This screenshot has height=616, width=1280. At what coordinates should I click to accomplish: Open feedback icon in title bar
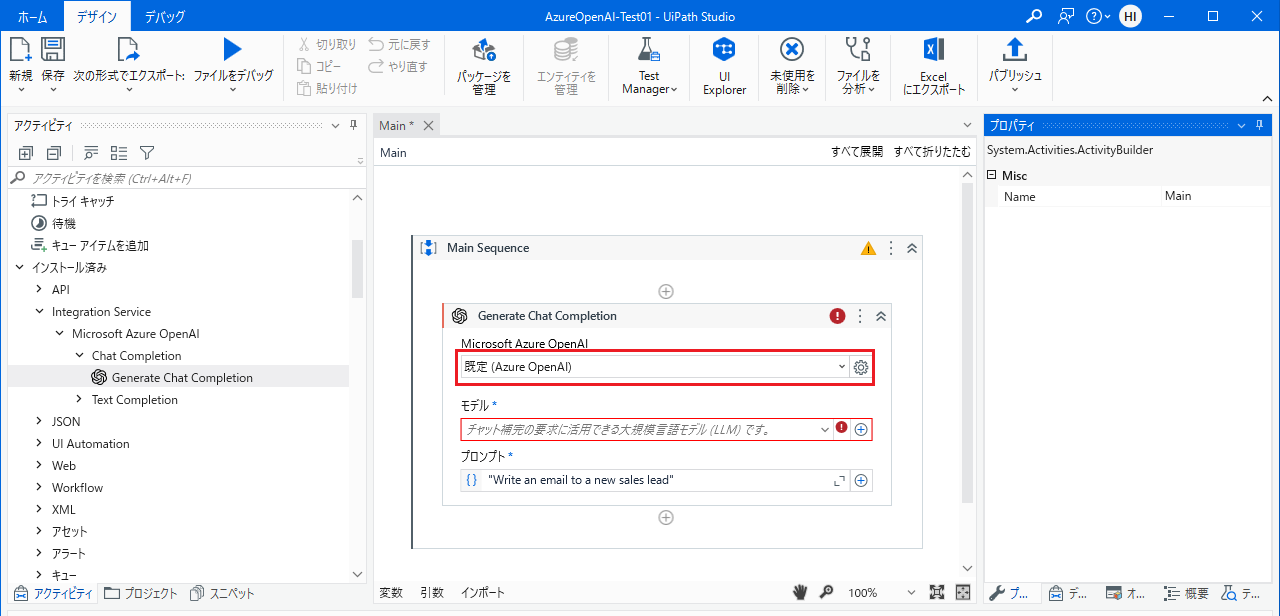pos(1067,16)
